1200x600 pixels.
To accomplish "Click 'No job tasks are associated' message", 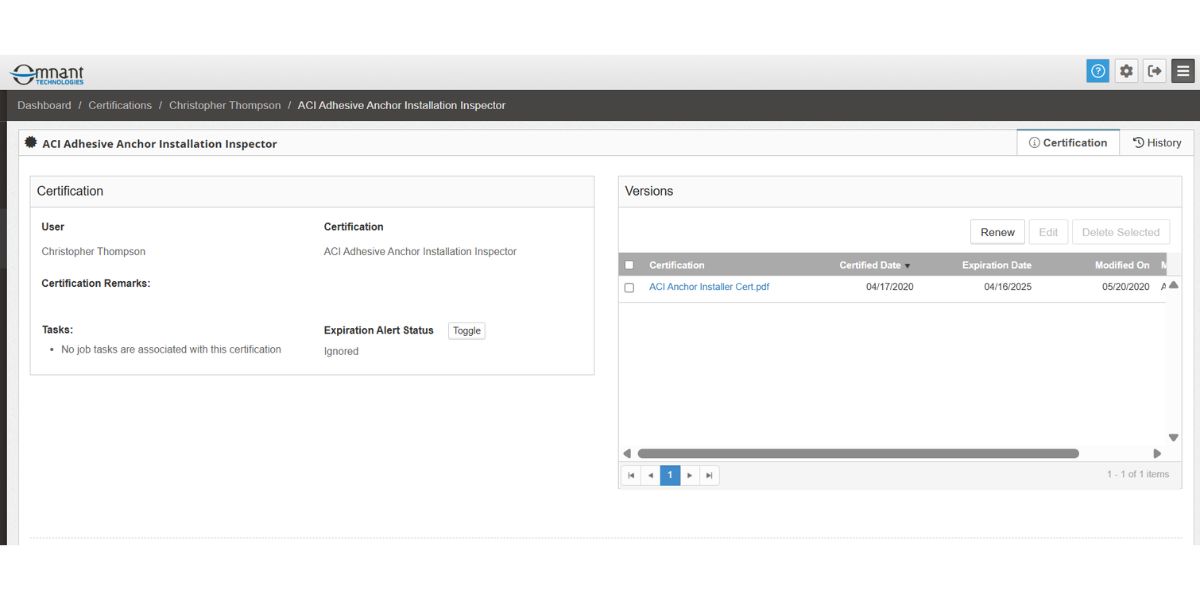I will (x=171, y=350).
